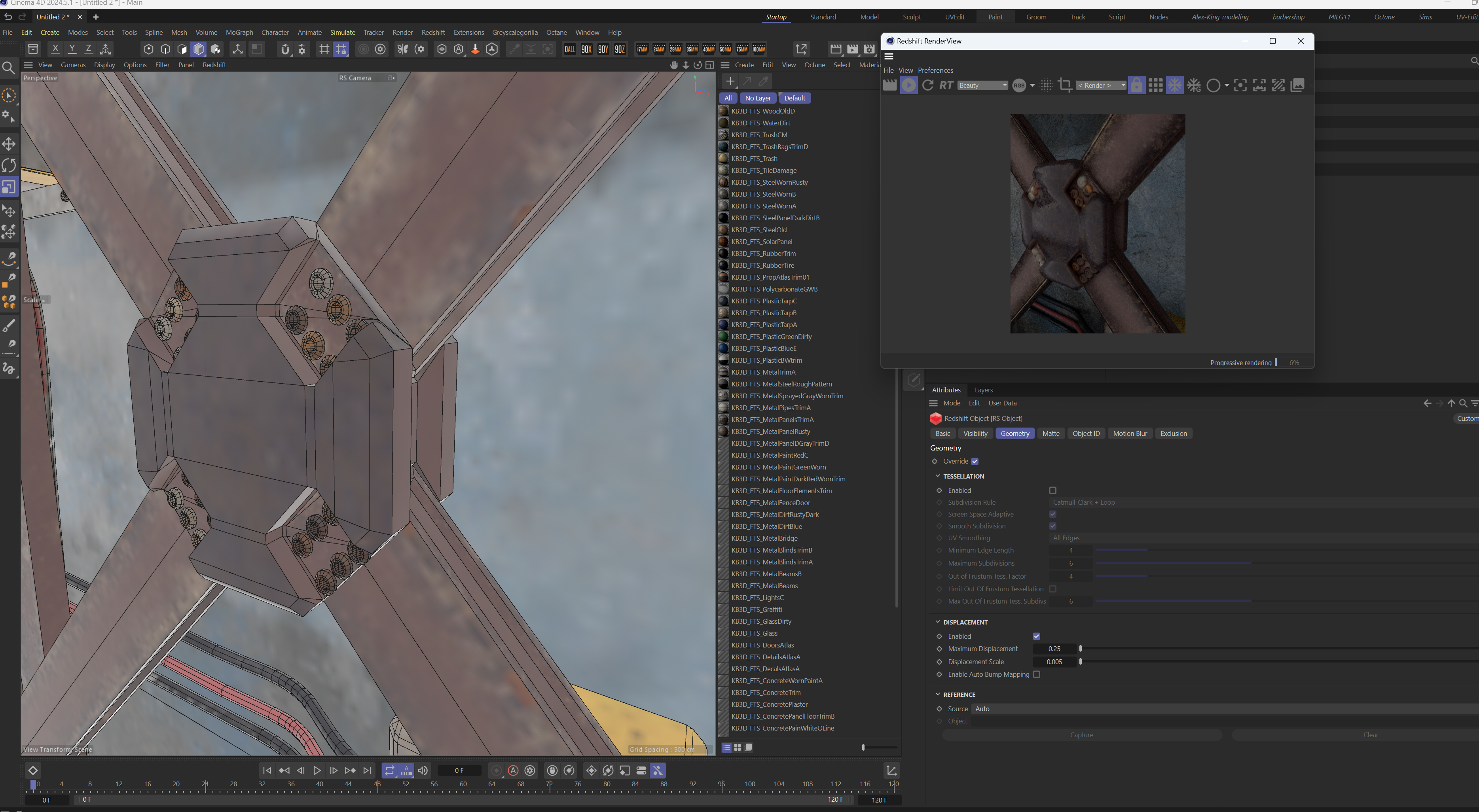Image resolution: width=1479 pixels, height=812 pixels.
Task: Click the lock camera icon in RenderView
Action: (1136, 85)
